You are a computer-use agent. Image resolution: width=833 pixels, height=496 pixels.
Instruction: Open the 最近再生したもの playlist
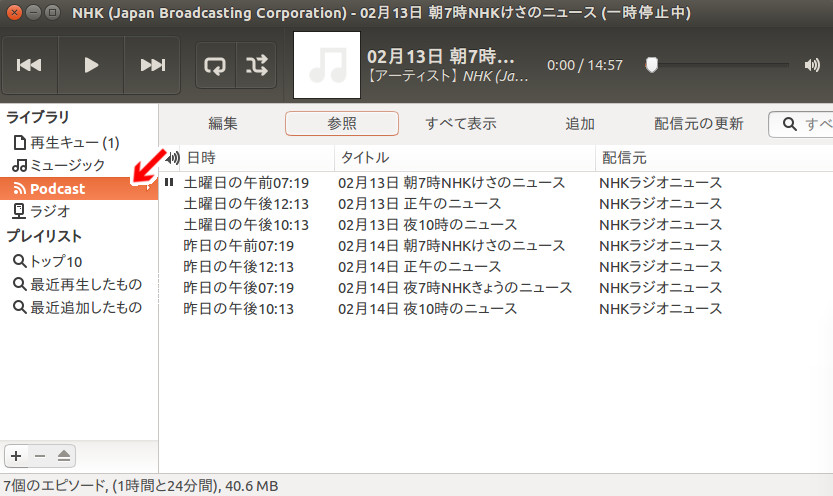(x=77, y=284)
